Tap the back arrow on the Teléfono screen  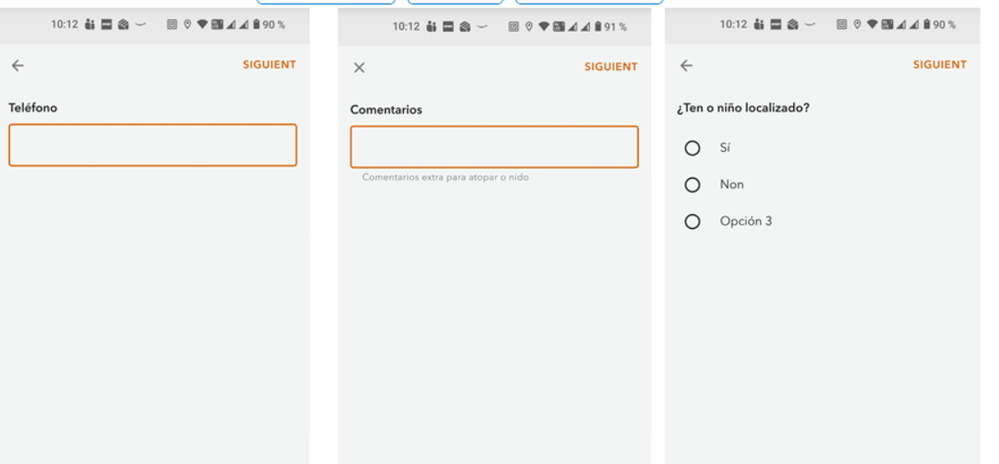[18, 65]
